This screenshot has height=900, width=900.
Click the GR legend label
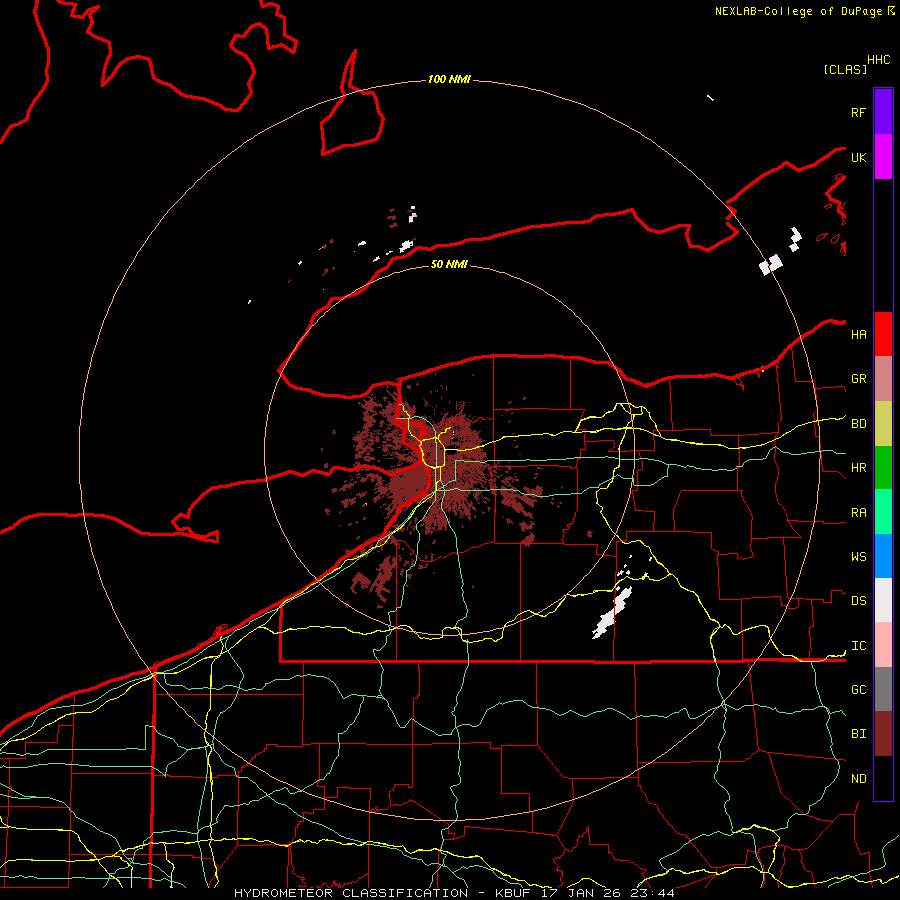859,379
